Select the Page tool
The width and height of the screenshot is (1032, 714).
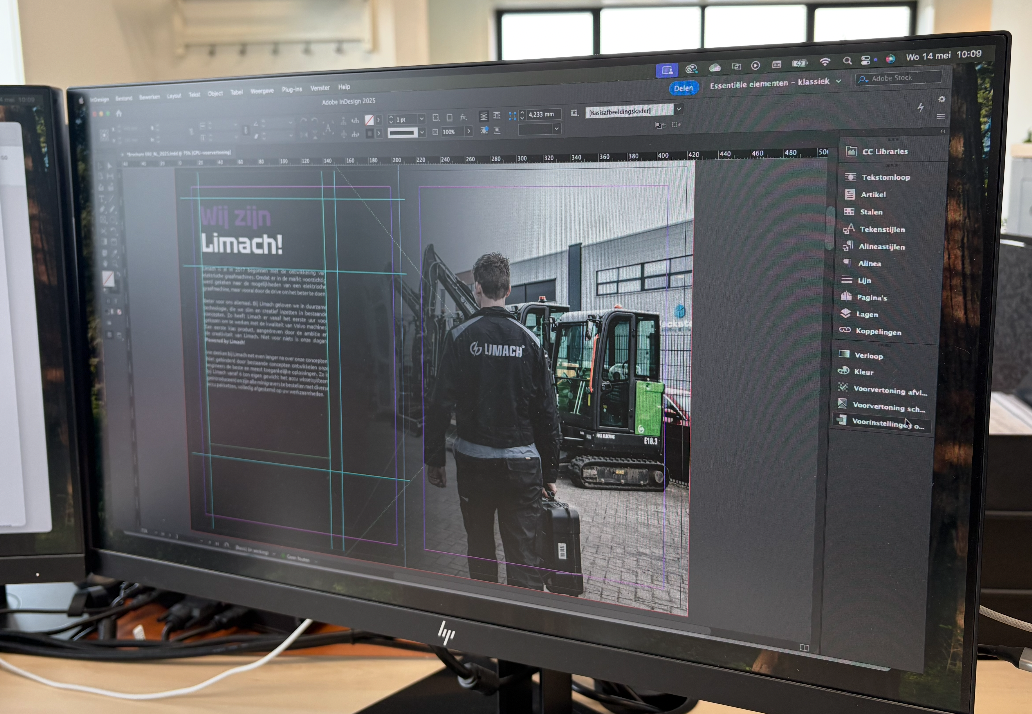(x=102, y=176)
